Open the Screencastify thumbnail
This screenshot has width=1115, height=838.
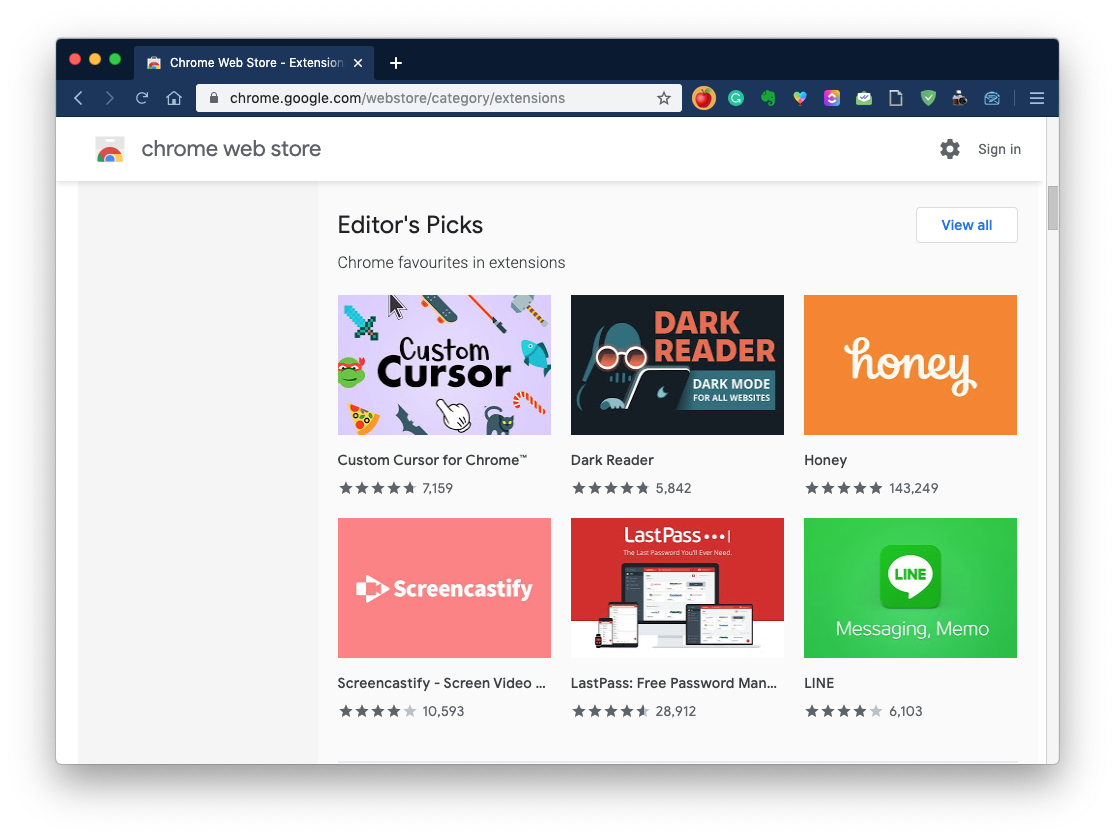(x=444, y=588)
